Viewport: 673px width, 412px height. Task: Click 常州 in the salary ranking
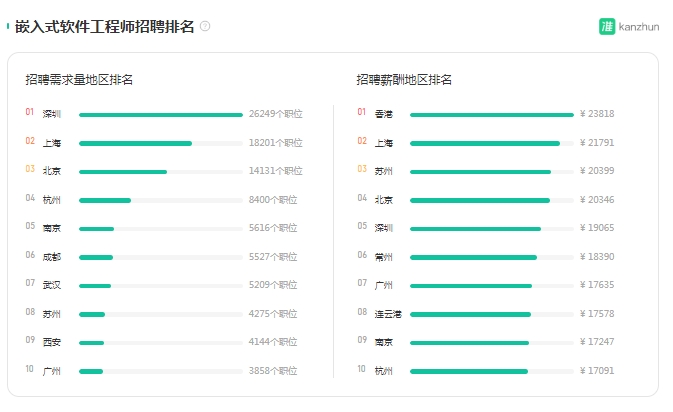tap(384, 257)
